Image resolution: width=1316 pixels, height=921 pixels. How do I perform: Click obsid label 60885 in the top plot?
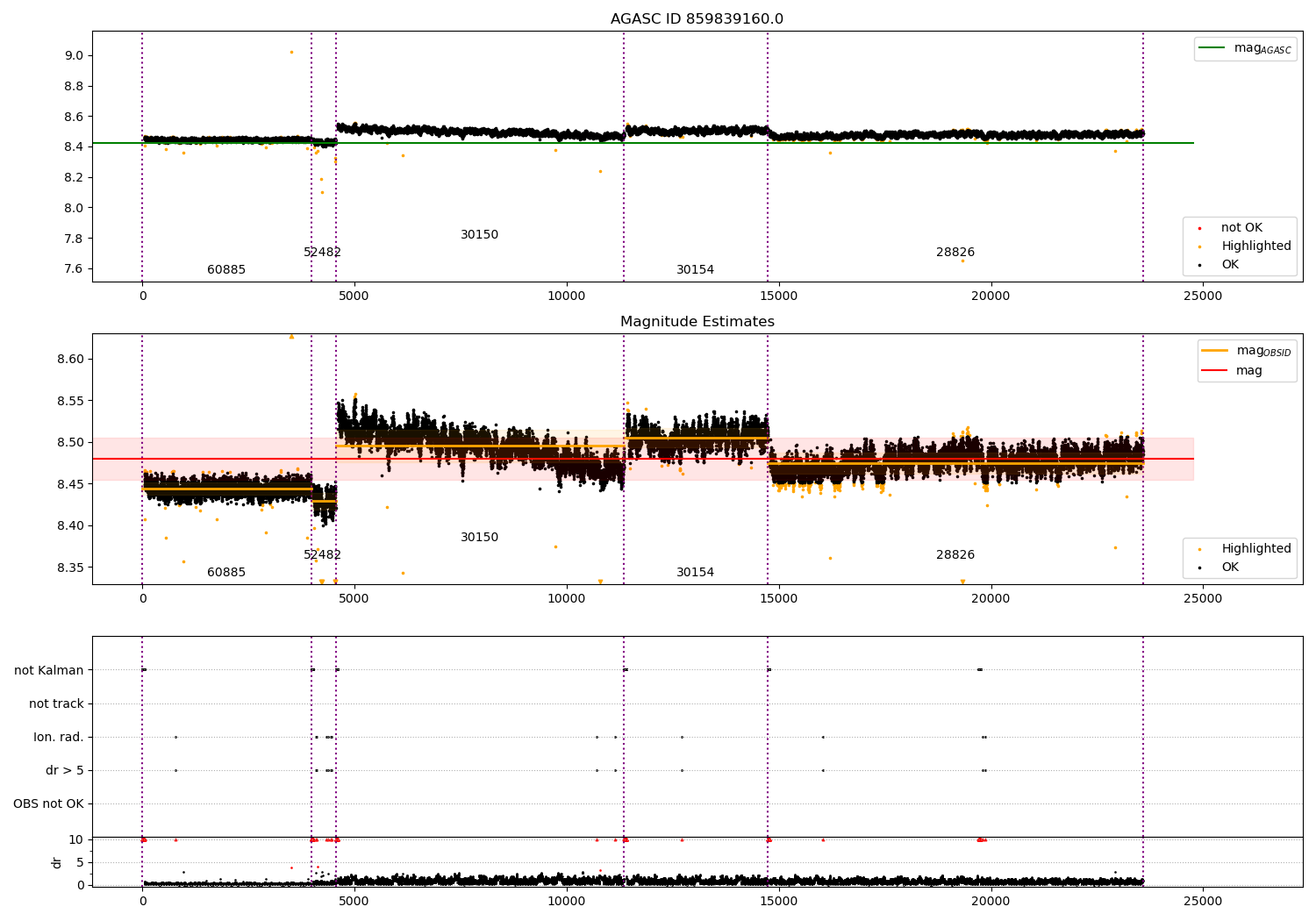coord(226,270)
